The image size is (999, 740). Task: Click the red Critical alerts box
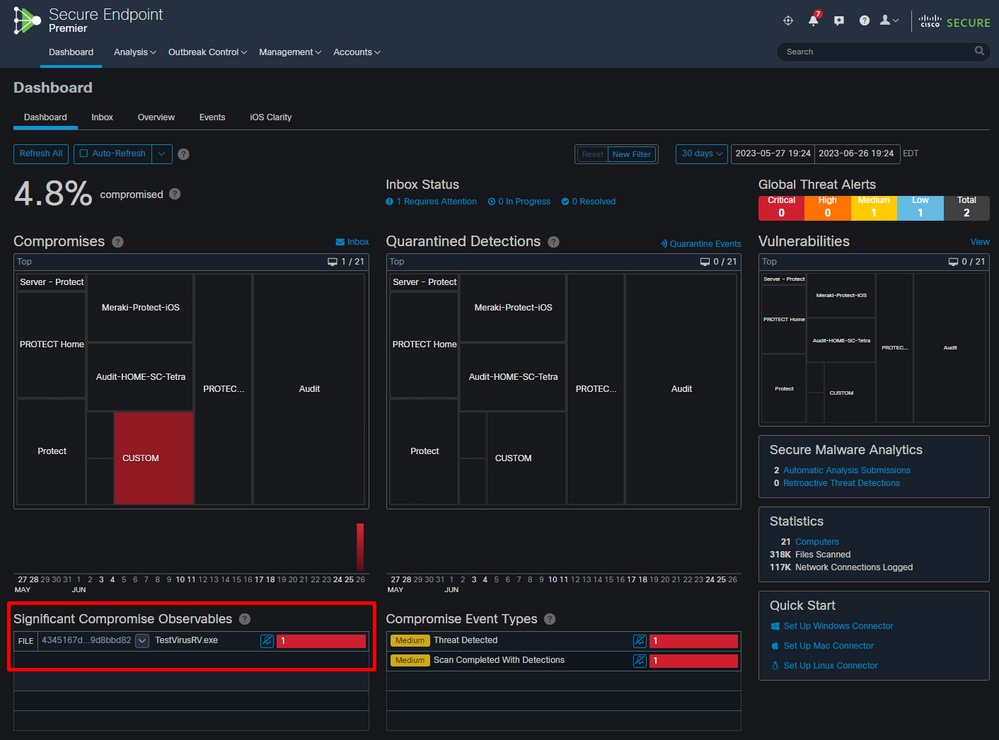click(x=781, y=208)
